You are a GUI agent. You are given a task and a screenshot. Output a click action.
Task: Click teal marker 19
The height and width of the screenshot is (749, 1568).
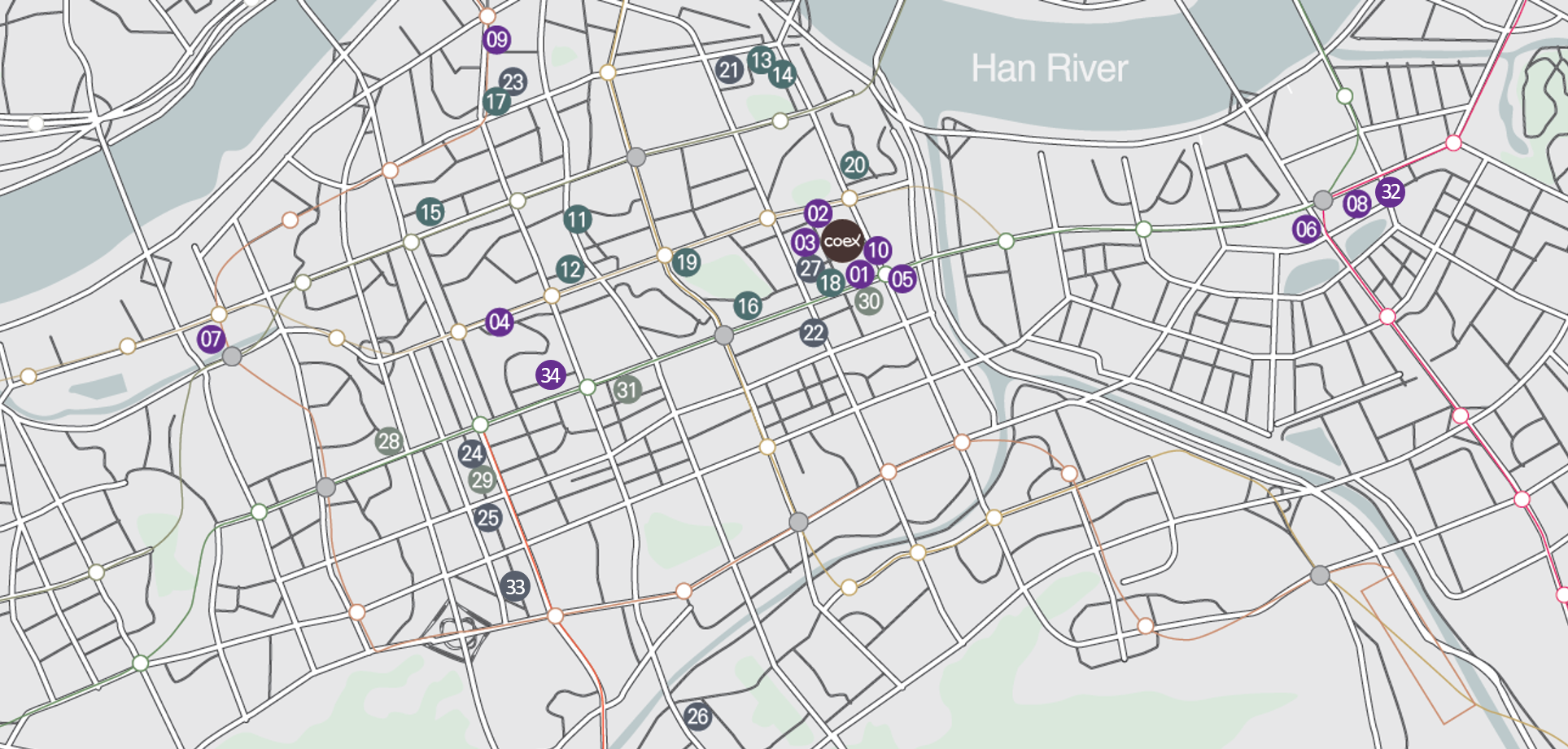pos(687,262)
